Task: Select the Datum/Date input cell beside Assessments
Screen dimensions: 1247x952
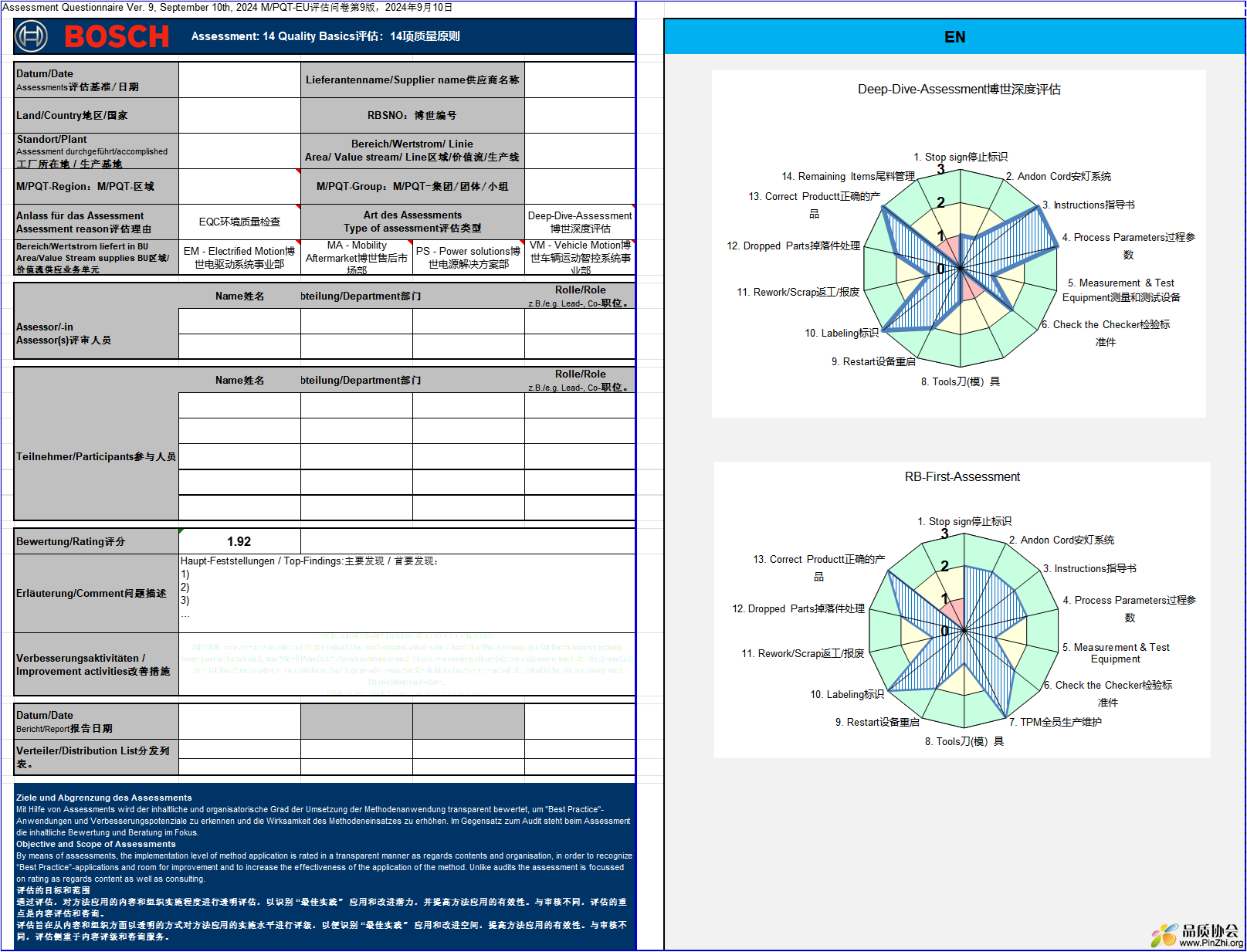Action: (239, 80)
